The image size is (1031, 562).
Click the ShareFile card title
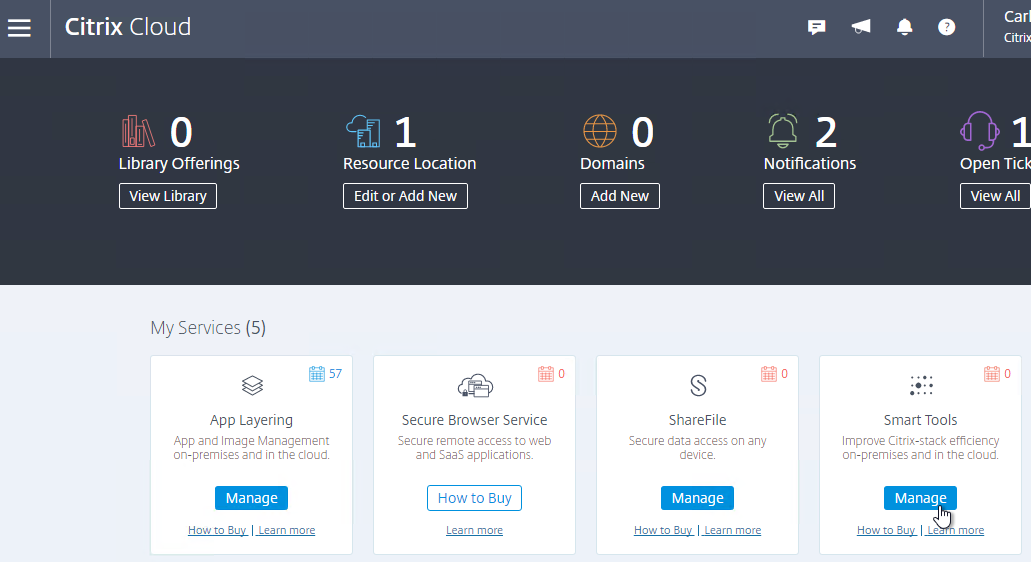tap(697, 420)
